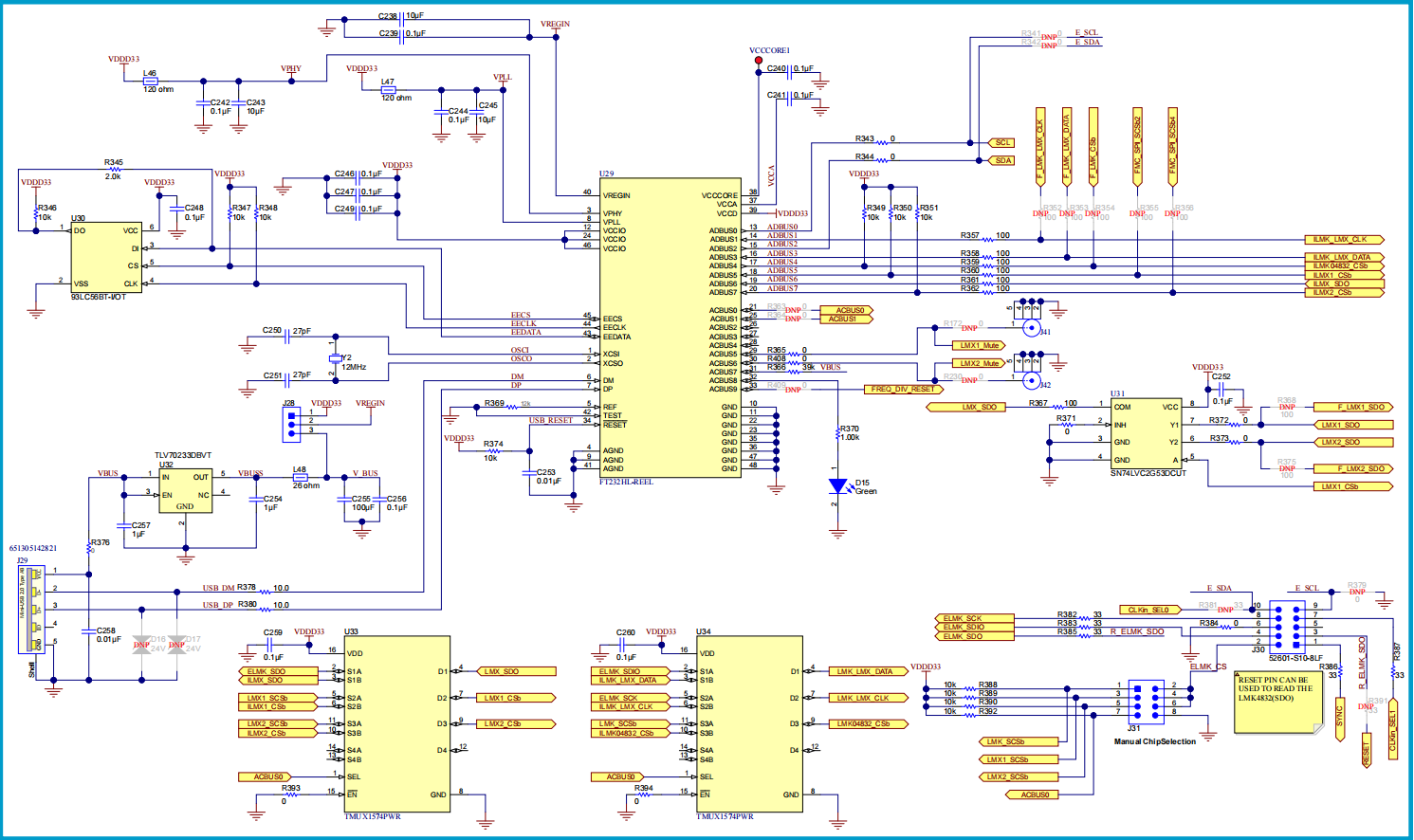
Task: Click the ILMK_LMX_CLK output port
Action: [1344, 240]
